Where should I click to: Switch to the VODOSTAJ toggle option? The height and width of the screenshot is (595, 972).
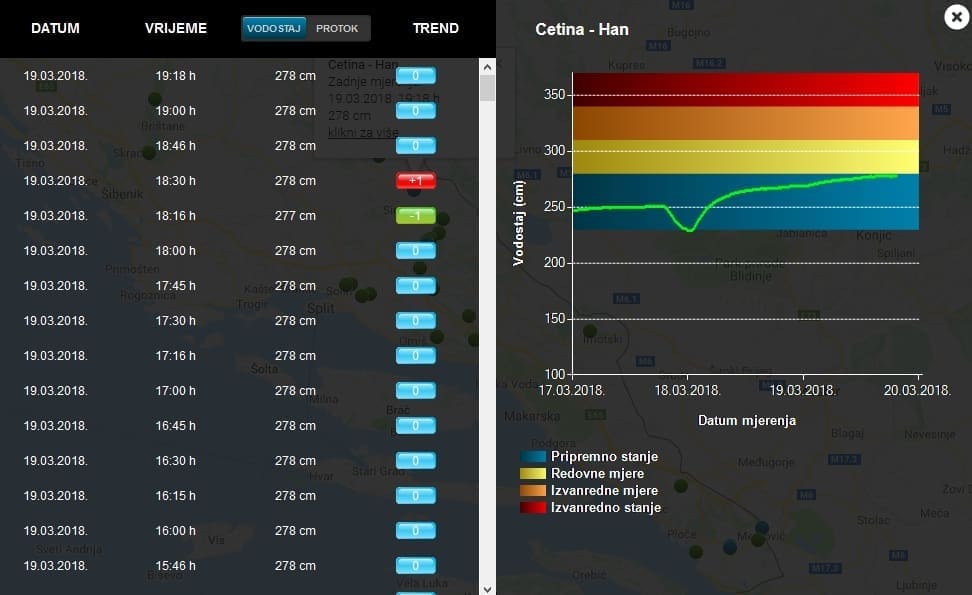[274, 28]
